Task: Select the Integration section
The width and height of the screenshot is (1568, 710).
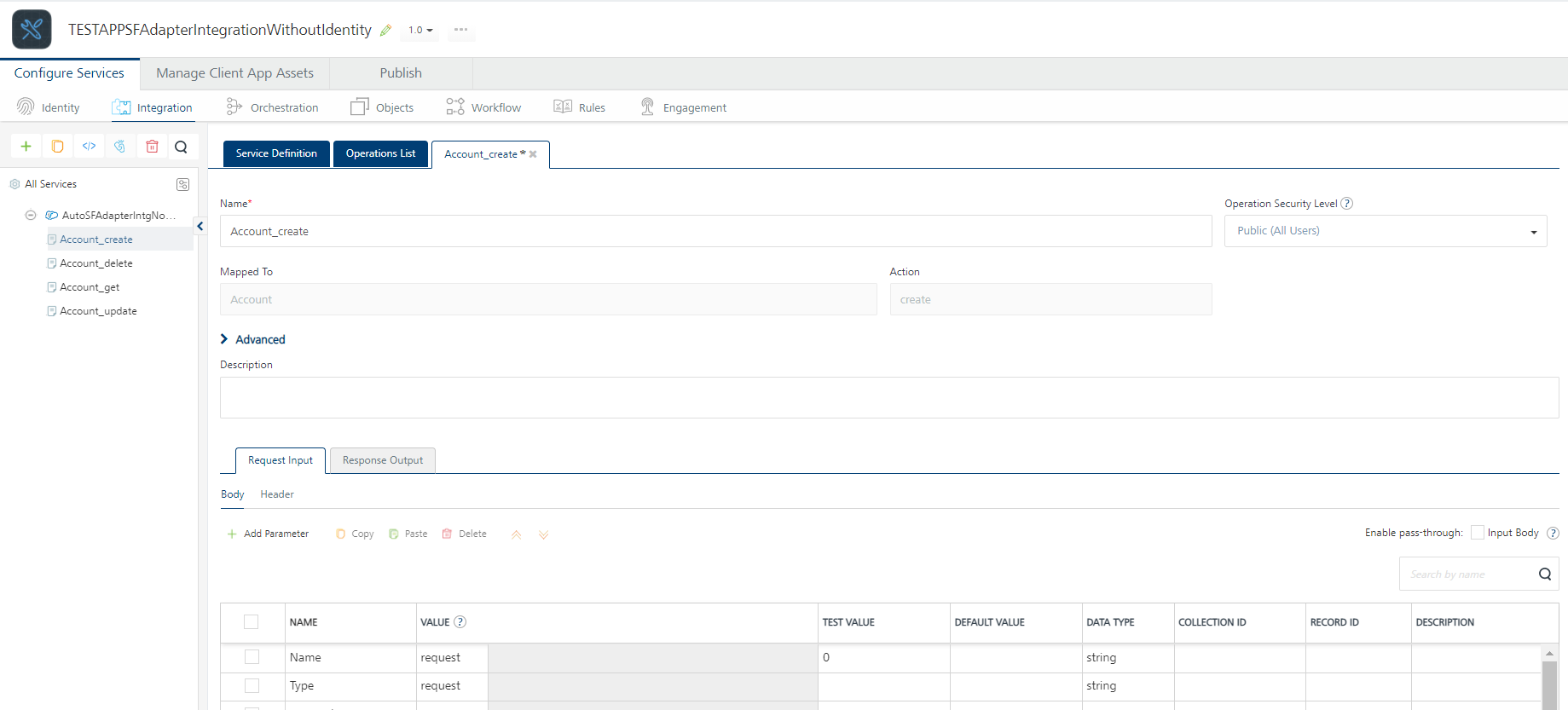Action: [x=153, y=107]
